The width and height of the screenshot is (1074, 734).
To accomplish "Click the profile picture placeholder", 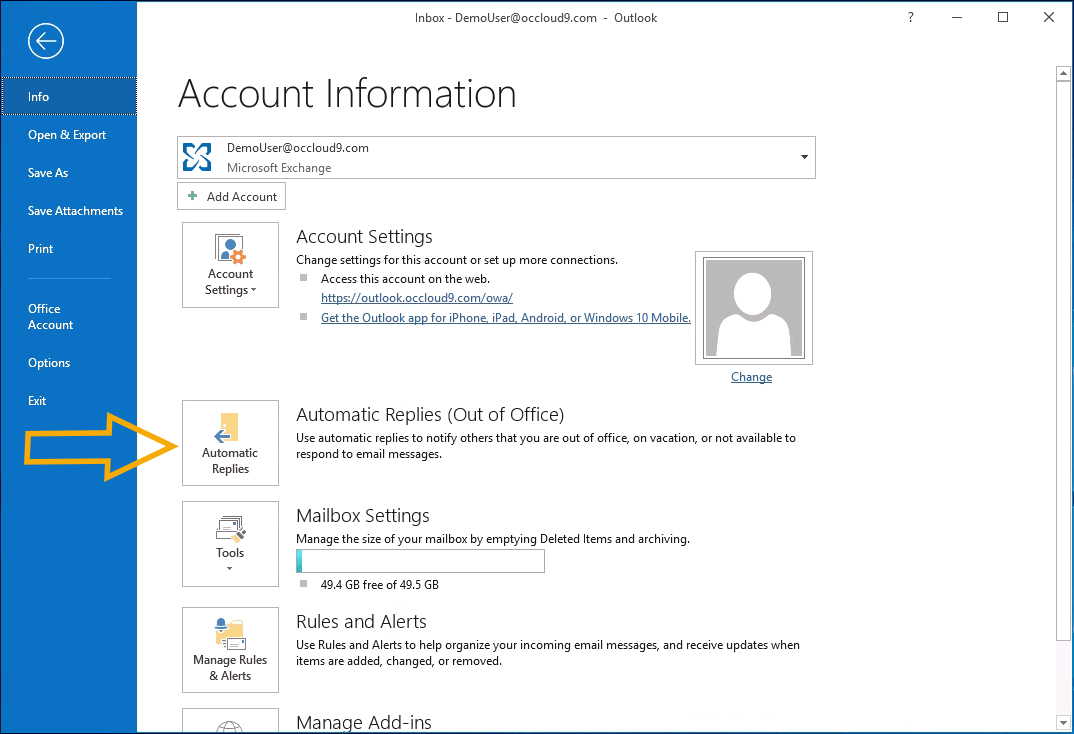I will (753, 307).
